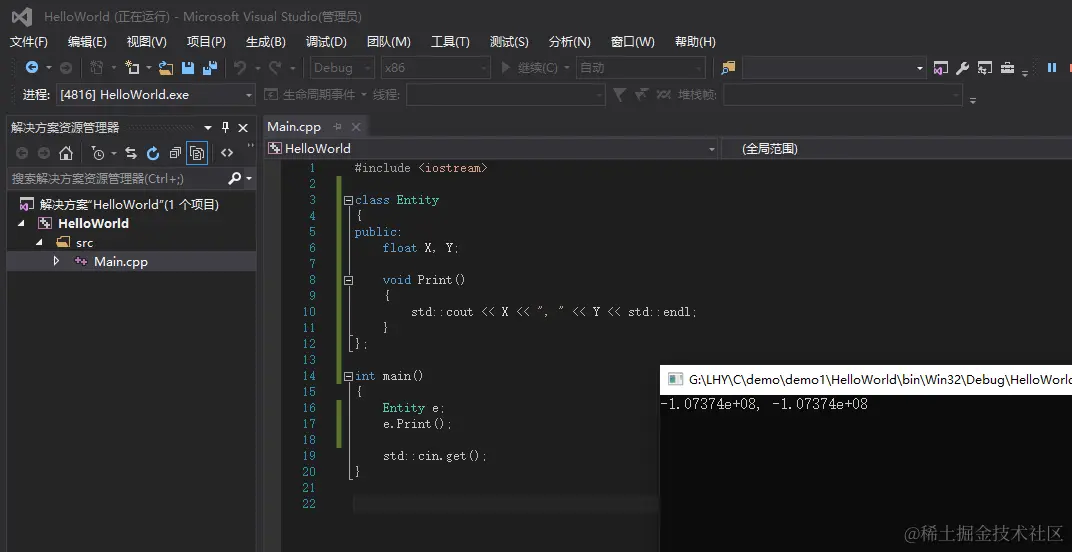This screenshot has height=552, width=1072.
Task: Open the 帮助(H) menu
Action: 695,42
